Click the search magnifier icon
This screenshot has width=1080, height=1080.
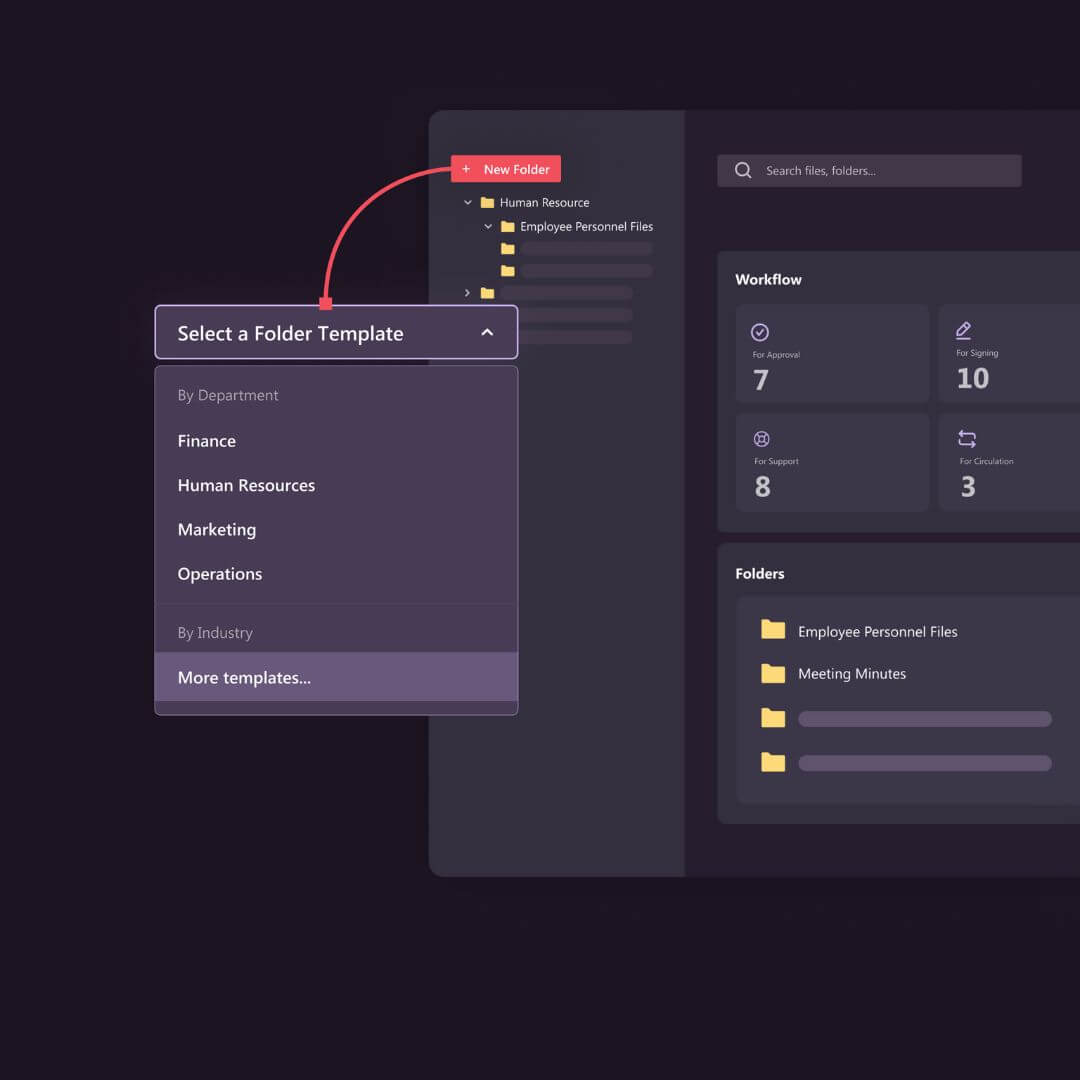(x=743, y=170)
